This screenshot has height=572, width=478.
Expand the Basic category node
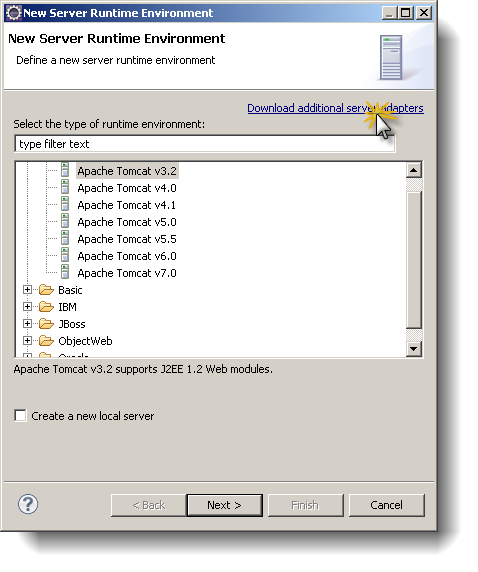[27, 290]
